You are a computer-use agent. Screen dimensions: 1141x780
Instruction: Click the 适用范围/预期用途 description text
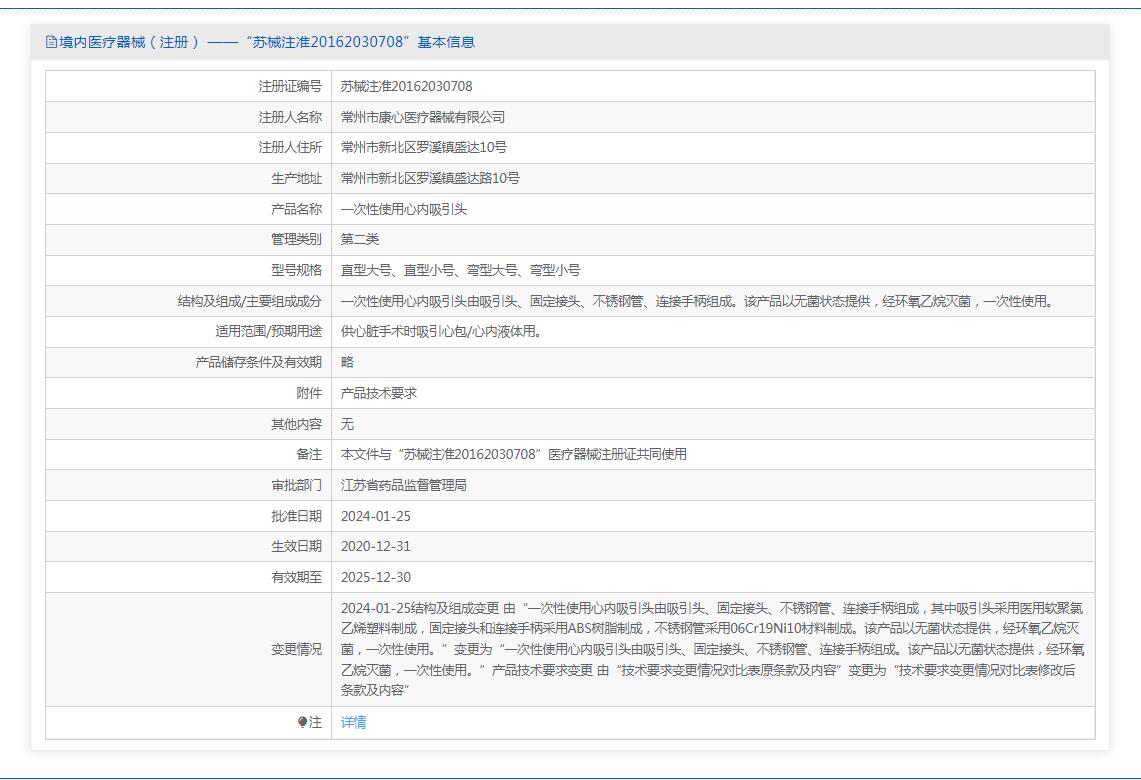[440, 331]
